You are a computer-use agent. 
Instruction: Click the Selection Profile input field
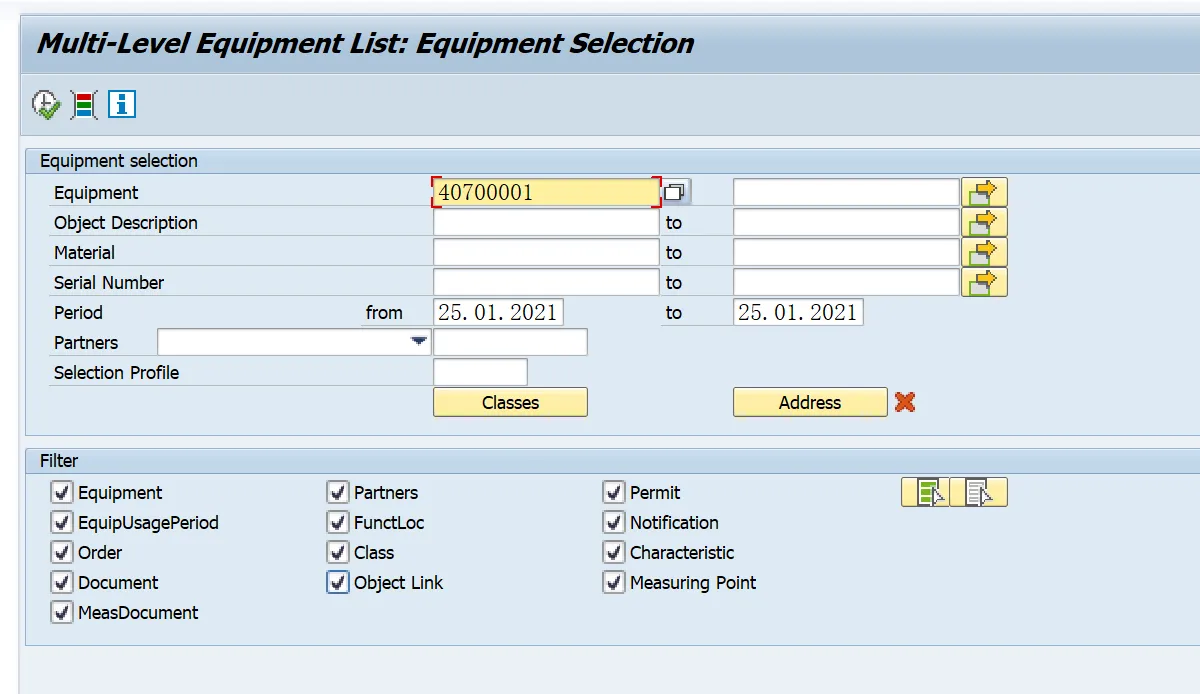480,372
